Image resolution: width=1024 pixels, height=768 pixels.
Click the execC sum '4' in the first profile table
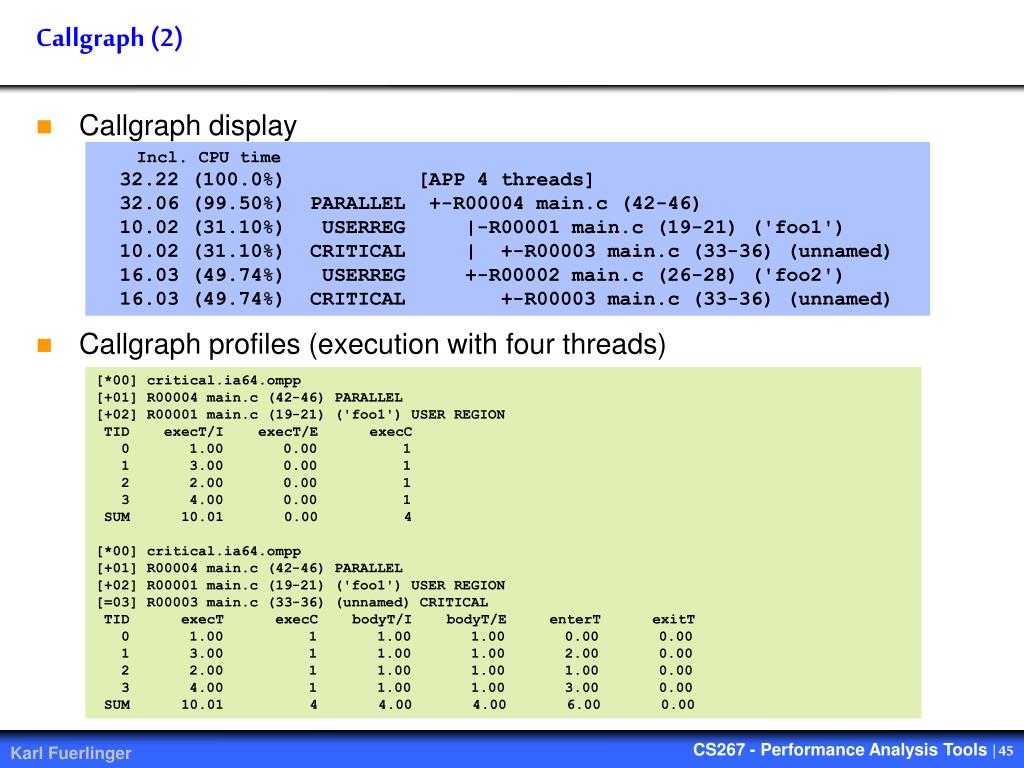(x=408, y=517)
